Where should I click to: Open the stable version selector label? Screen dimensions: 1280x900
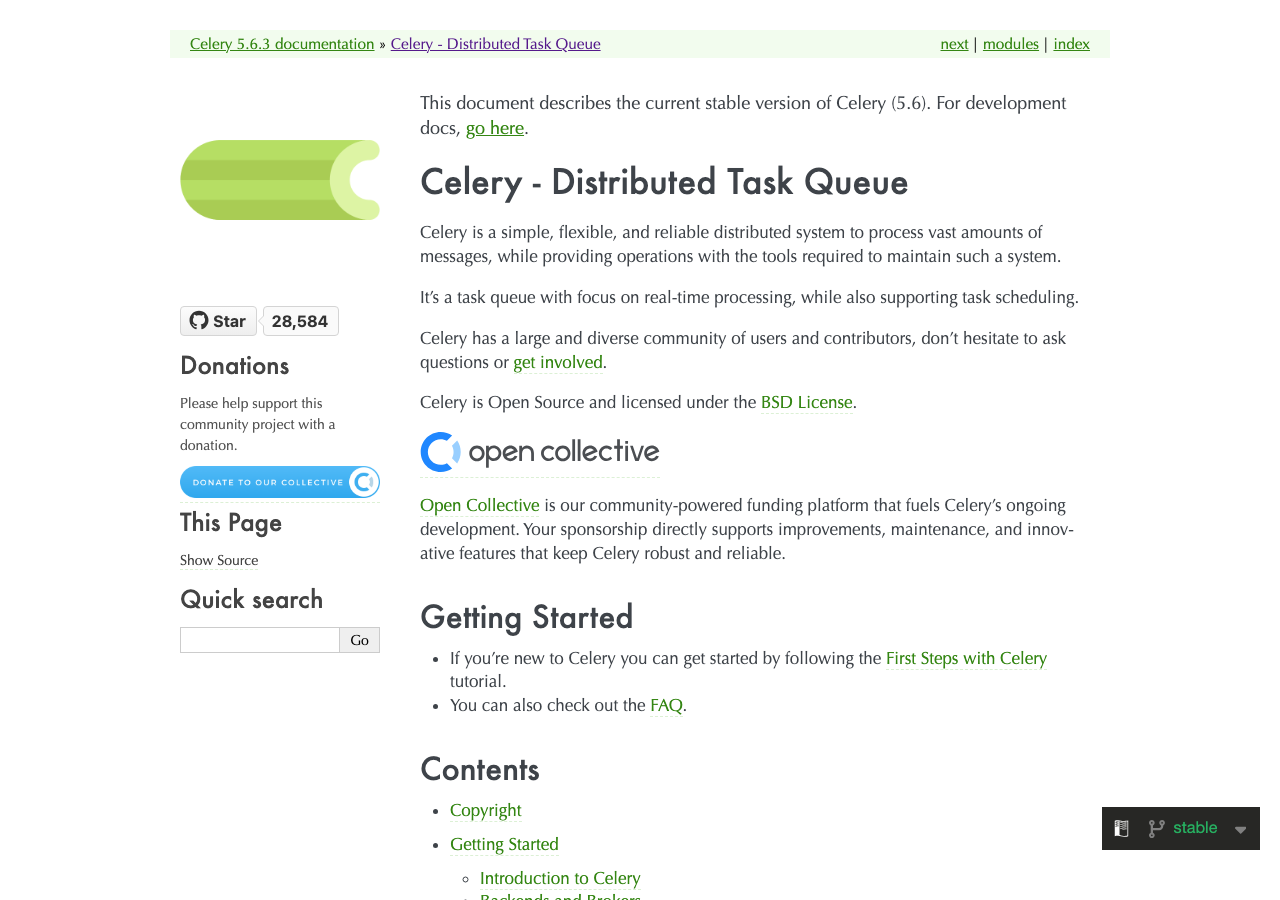tap(1195, 828)
